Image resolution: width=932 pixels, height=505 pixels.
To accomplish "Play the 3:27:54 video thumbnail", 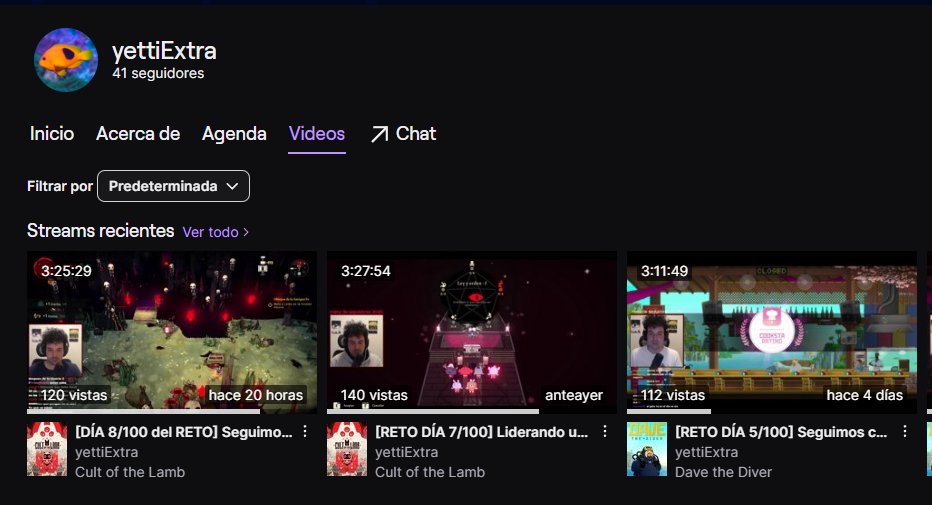I will [x=472, y=332].
